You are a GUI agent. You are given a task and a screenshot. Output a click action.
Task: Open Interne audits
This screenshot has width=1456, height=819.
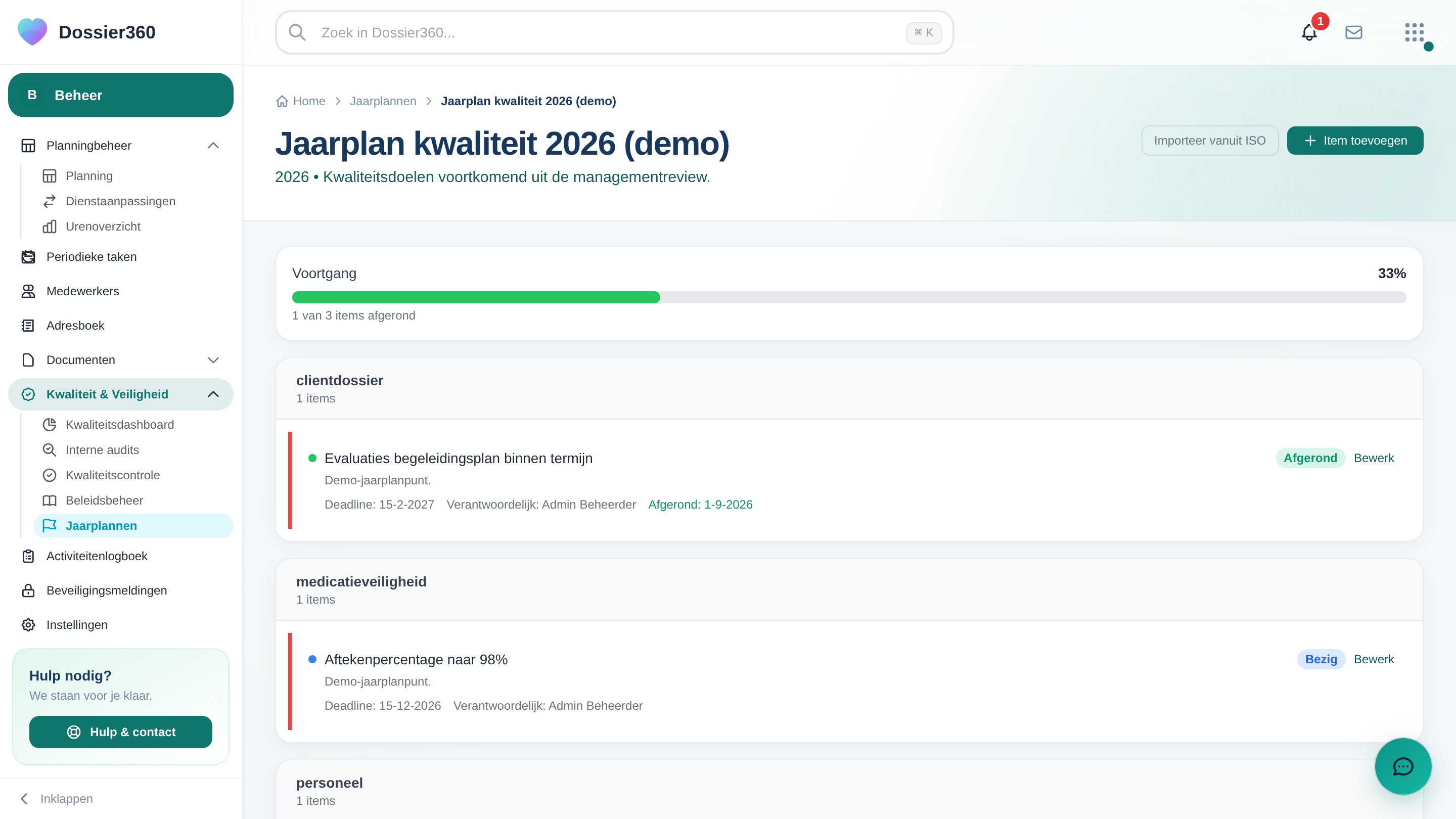[133, 450]
